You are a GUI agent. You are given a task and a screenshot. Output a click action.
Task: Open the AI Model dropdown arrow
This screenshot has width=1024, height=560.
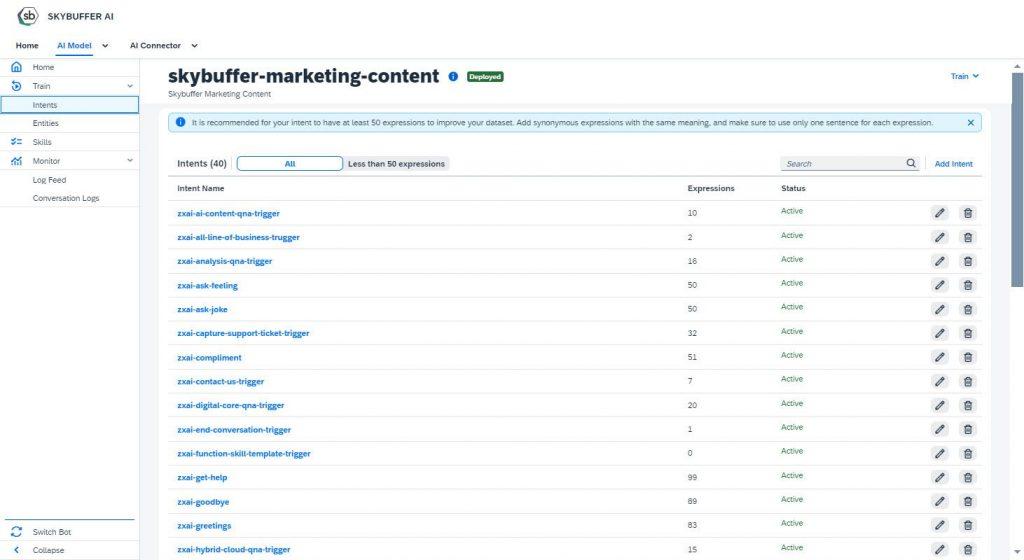pos(105,46)
